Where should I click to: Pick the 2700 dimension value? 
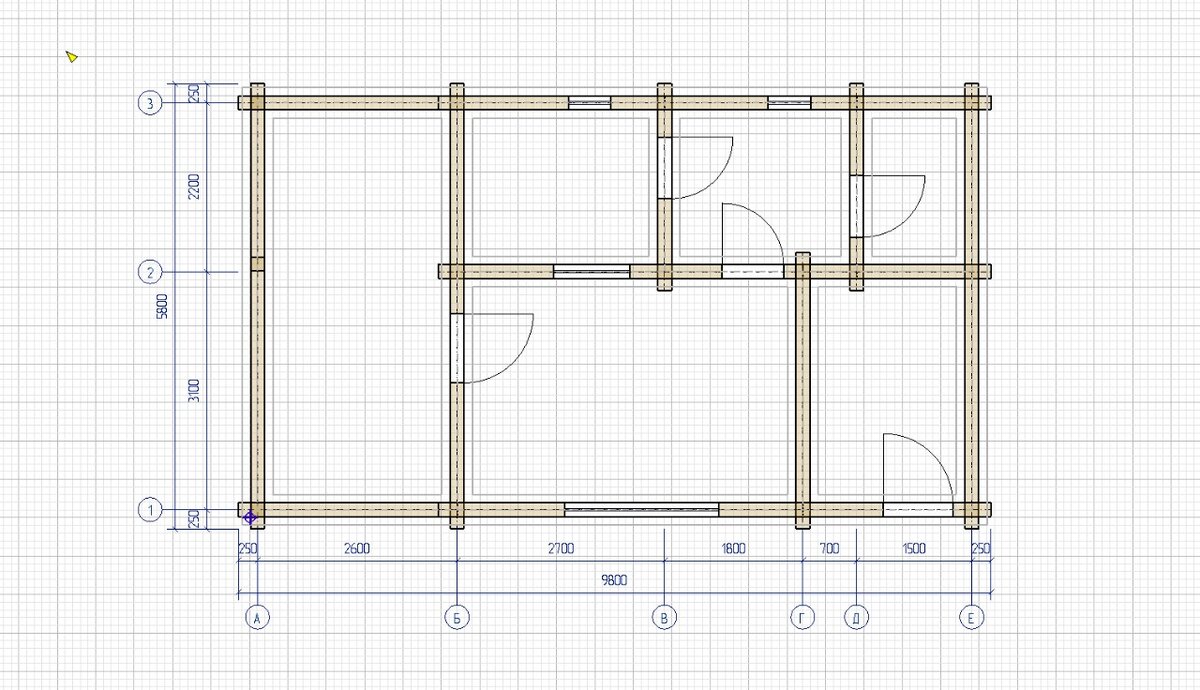[x=560, y=549]
